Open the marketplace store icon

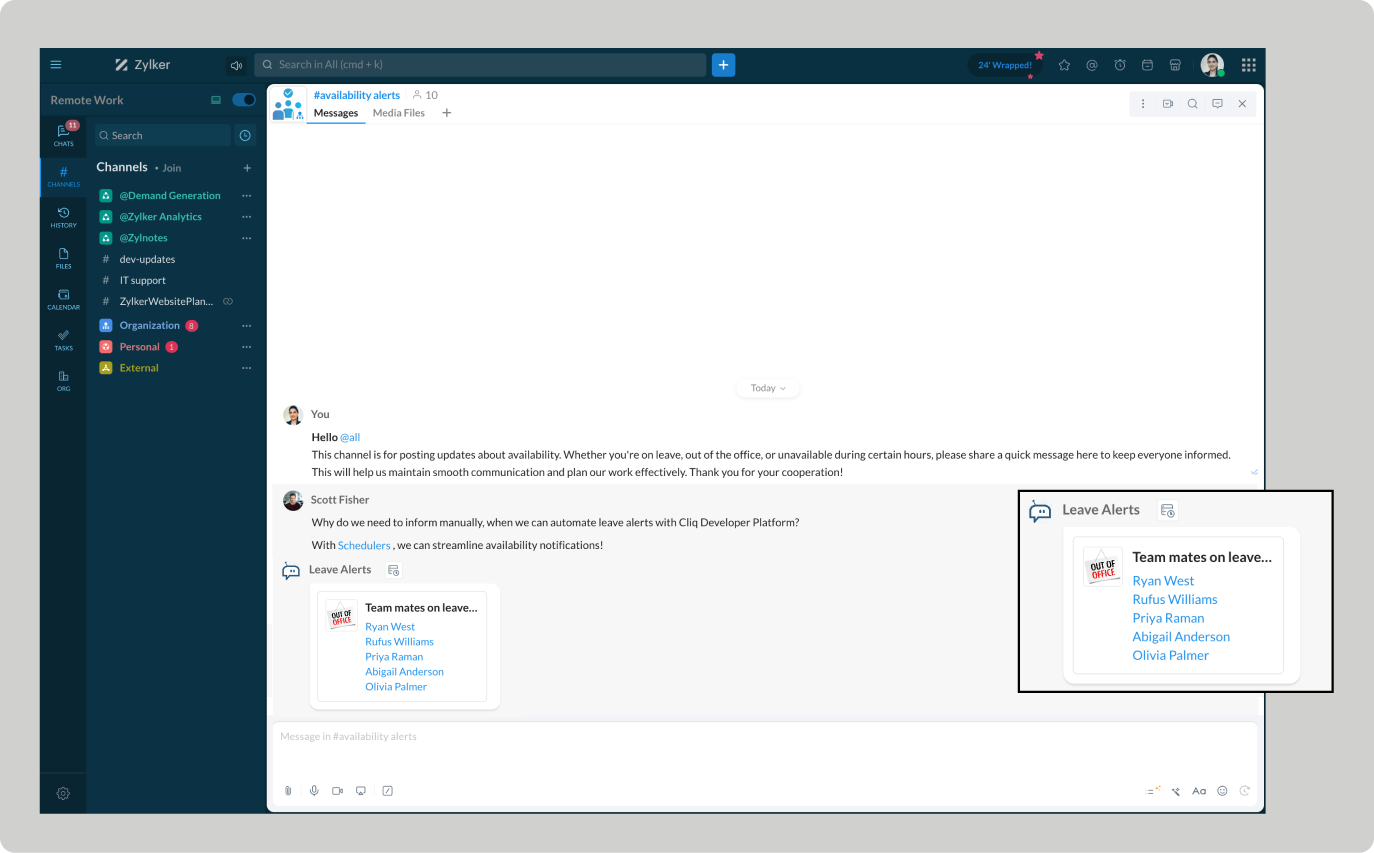1175,65
